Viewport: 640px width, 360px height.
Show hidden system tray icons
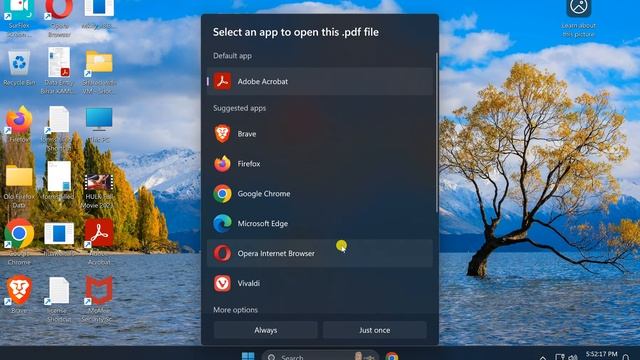click(x=543, y=358)
